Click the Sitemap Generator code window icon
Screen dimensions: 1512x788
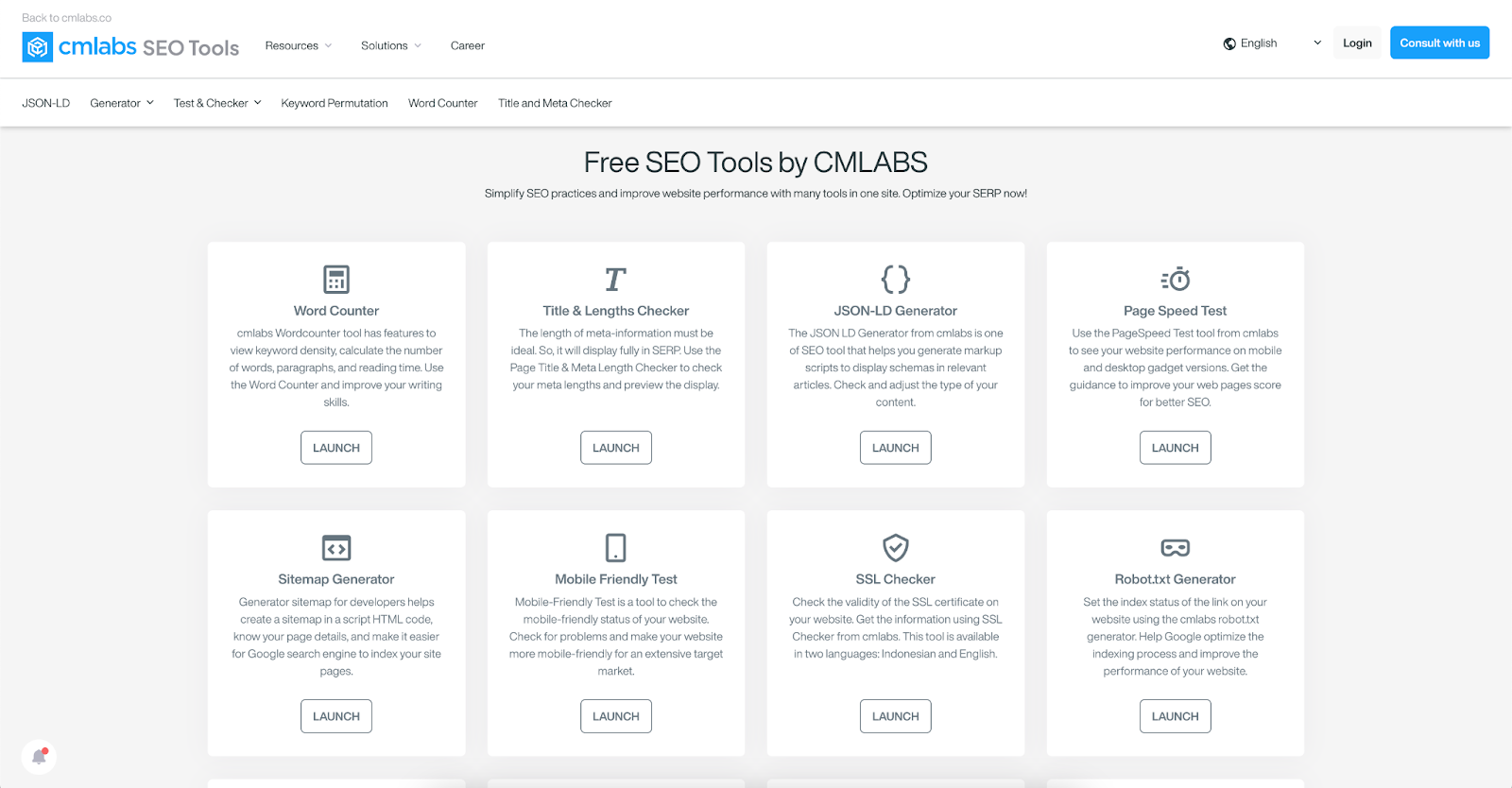click(336, 548)
